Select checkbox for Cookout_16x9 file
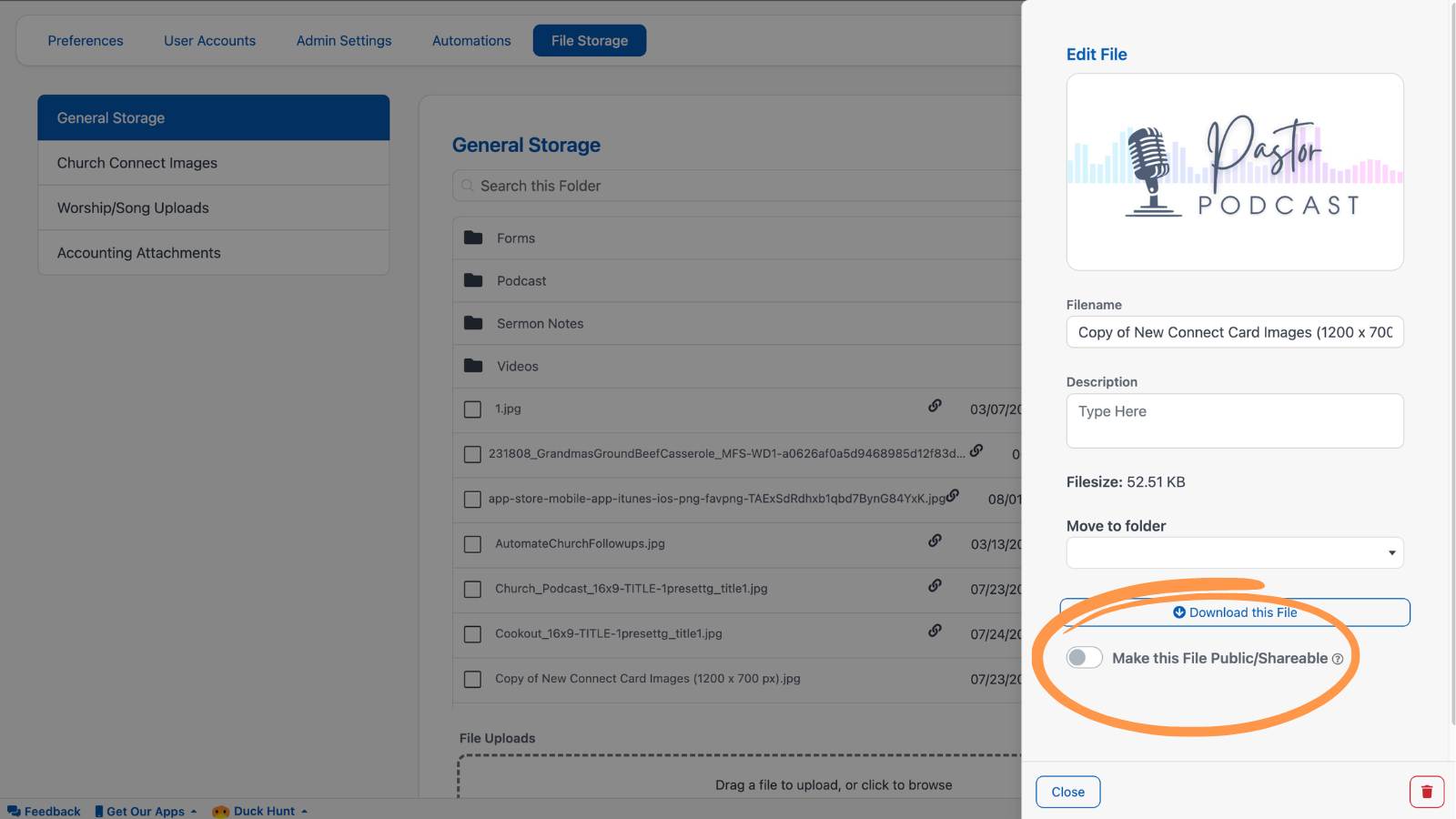 pyautogui.click(x=472, y=634)
